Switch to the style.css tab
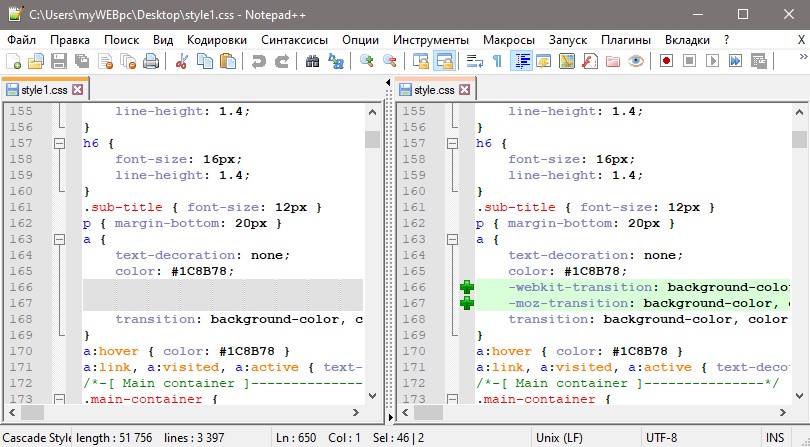This screenshot has width=810, height=447. 434,90
